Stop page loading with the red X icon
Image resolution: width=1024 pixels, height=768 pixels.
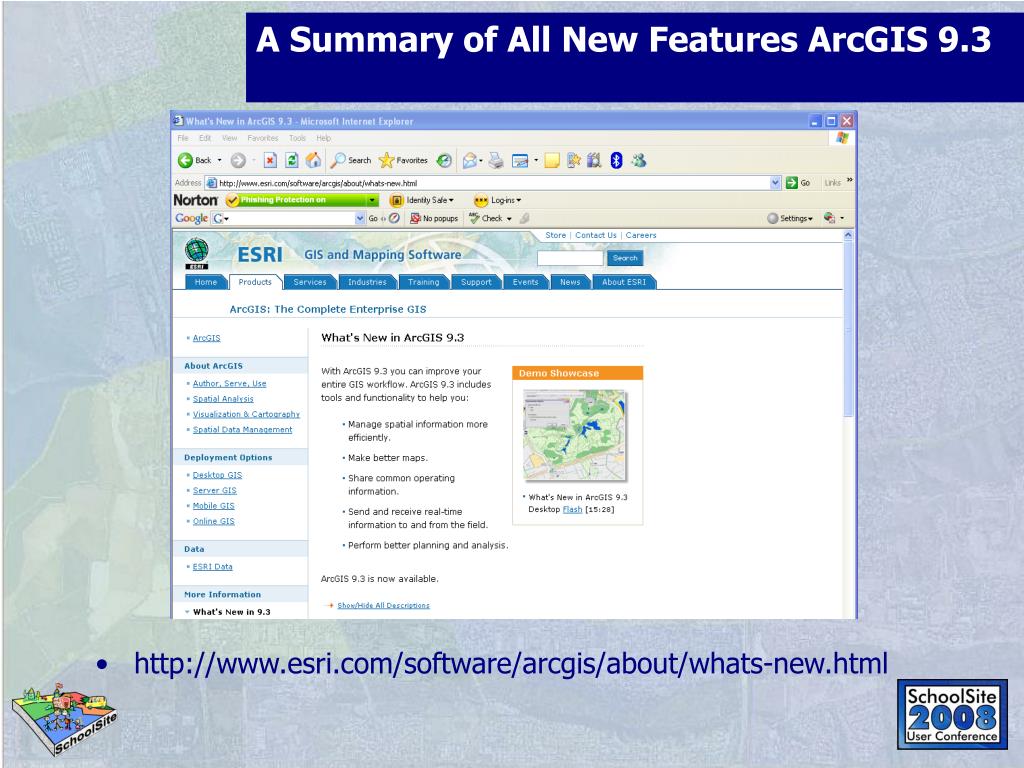[x=270, y=160]
